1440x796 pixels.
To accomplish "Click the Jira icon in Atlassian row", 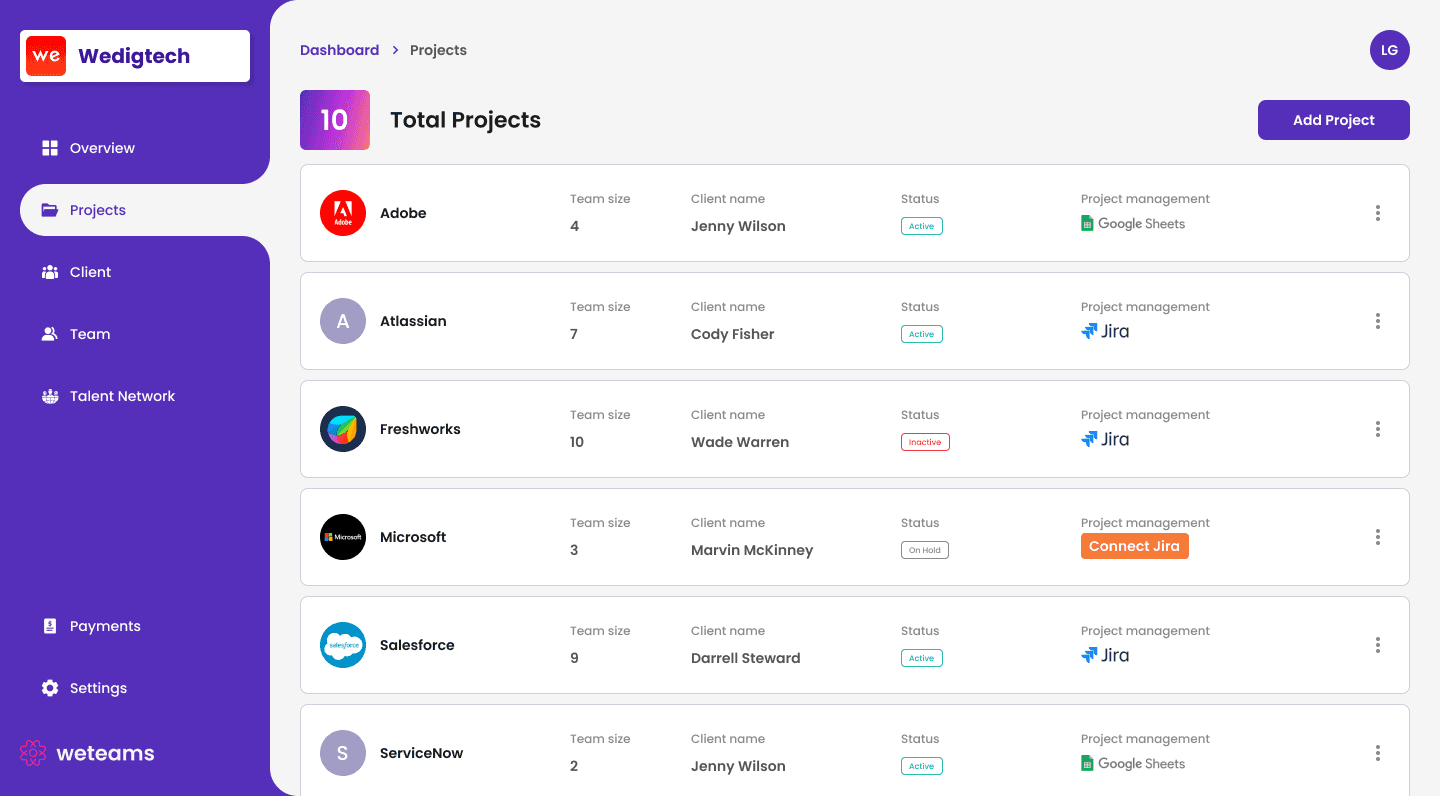I will click(x=1089, y=331).
